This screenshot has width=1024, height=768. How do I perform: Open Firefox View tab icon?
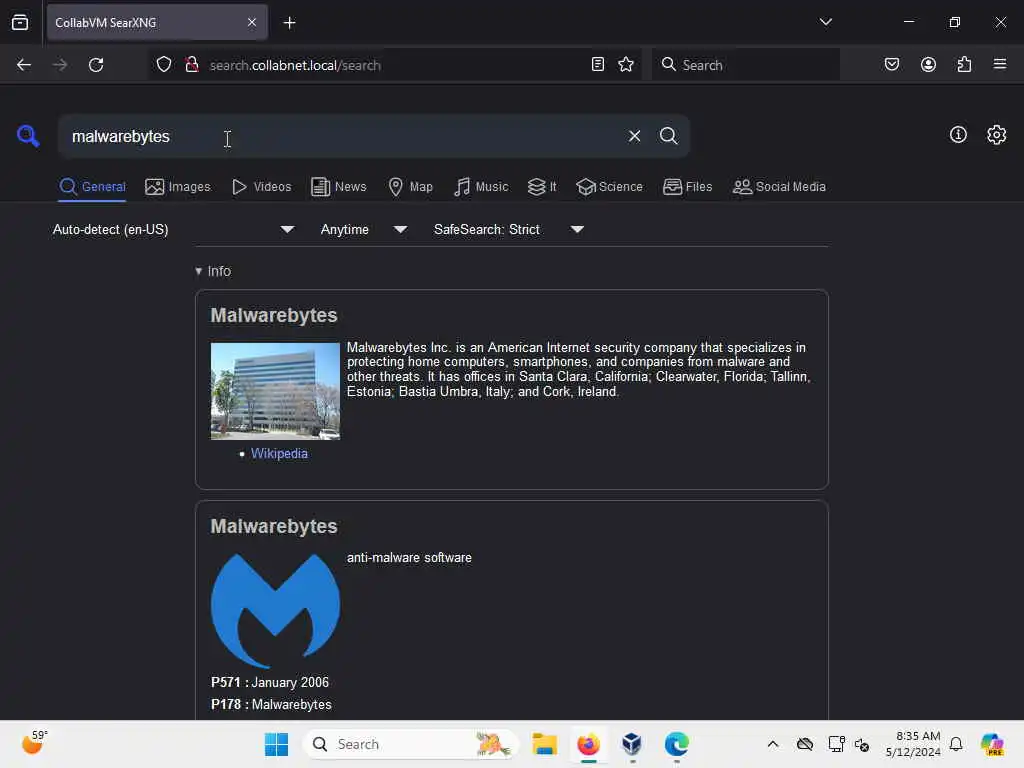(x=20, y=23)
